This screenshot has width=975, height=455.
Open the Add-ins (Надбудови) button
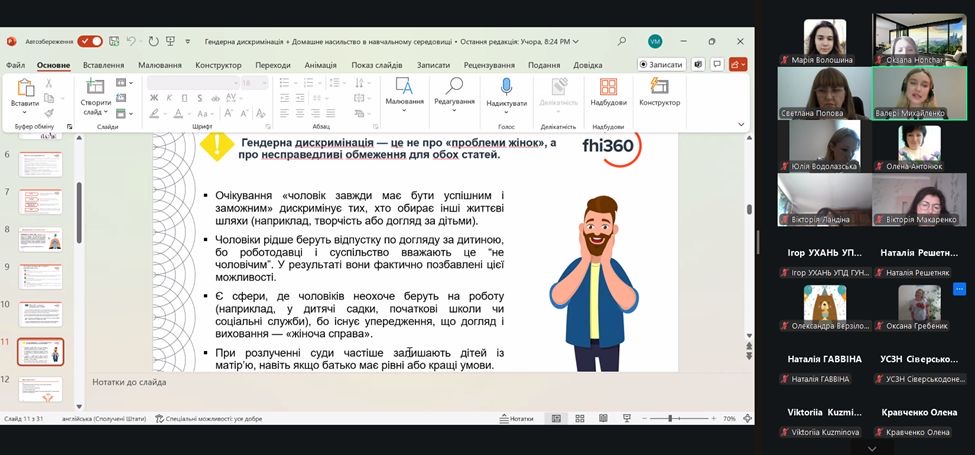(608, 88)
